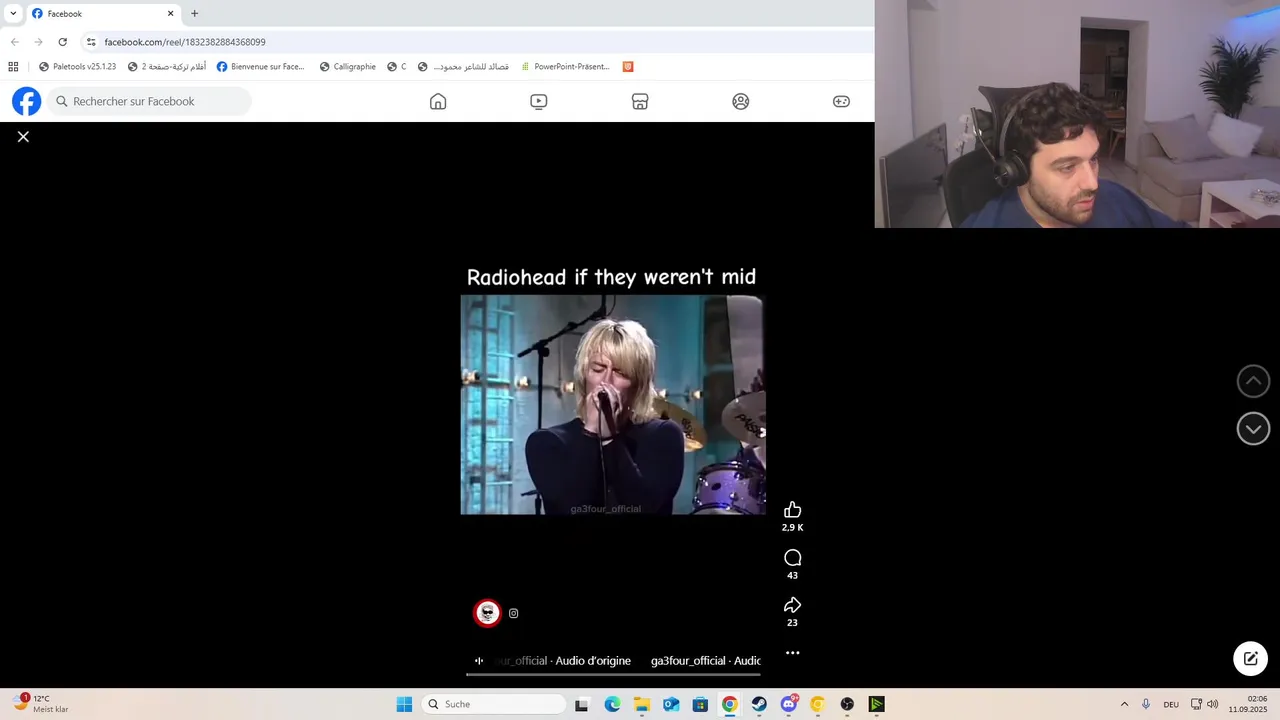Image resolution: width=1280 pixels, height=720 pixels.
Task: Click the Suche taskbar search box
Action: pos(493,704)
